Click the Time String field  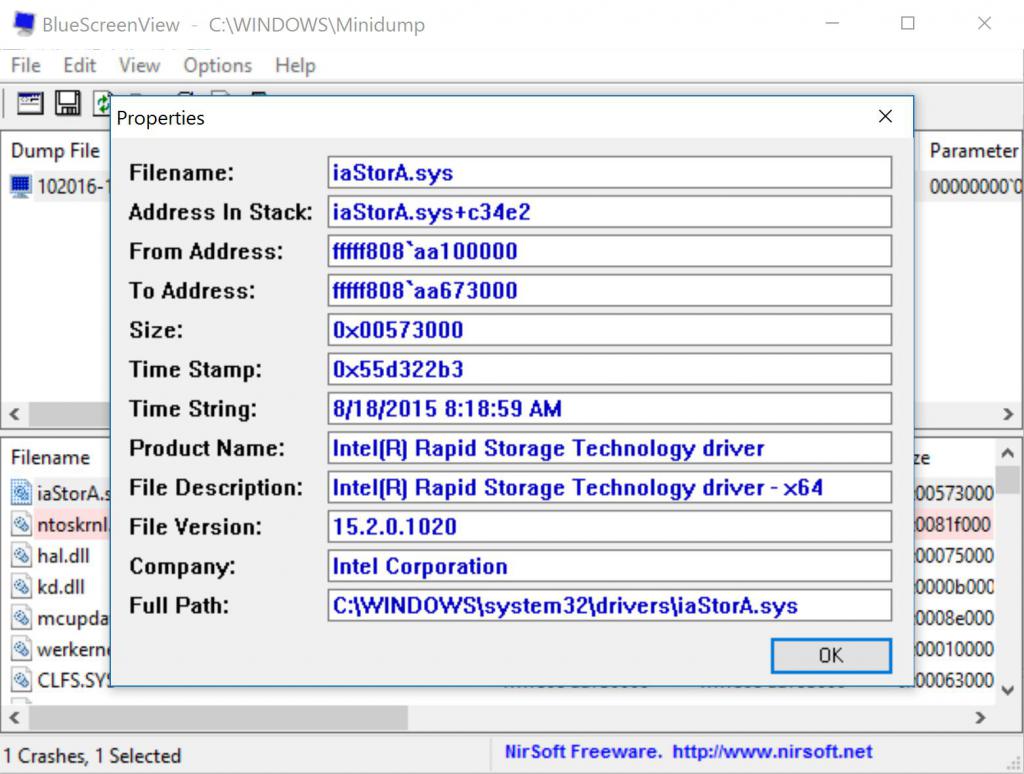(609, 408)
